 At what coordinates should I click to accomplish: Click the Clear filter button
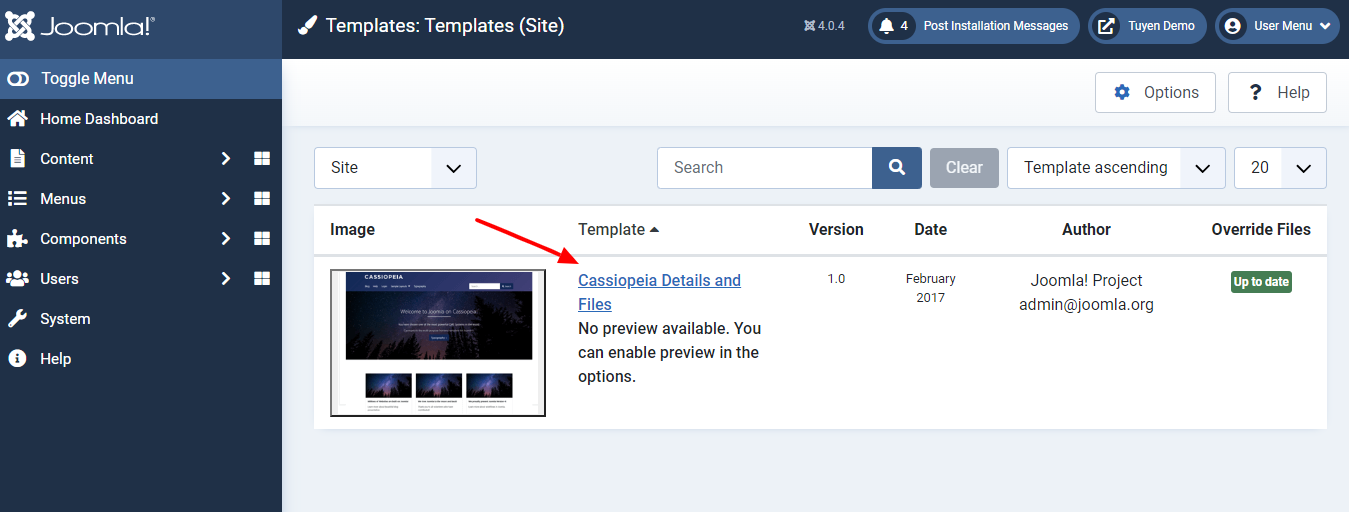[964, 168]
